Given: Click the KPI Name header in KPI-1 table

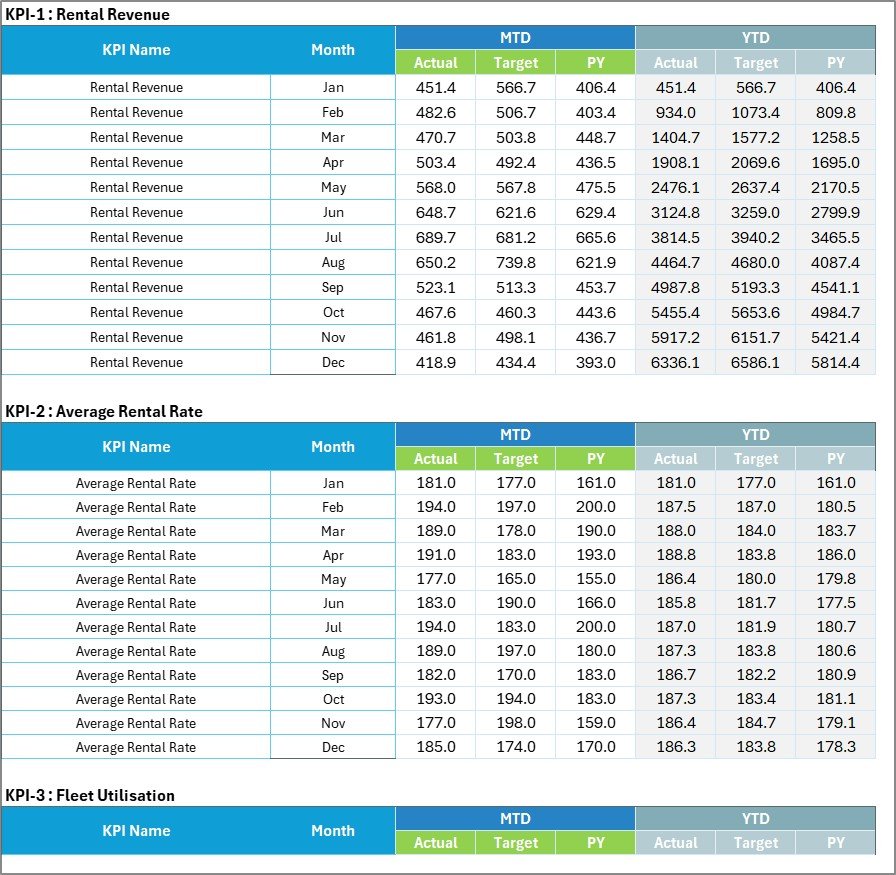Looking at the screenshot, I should pyautogui.click(x=136, y=50).
